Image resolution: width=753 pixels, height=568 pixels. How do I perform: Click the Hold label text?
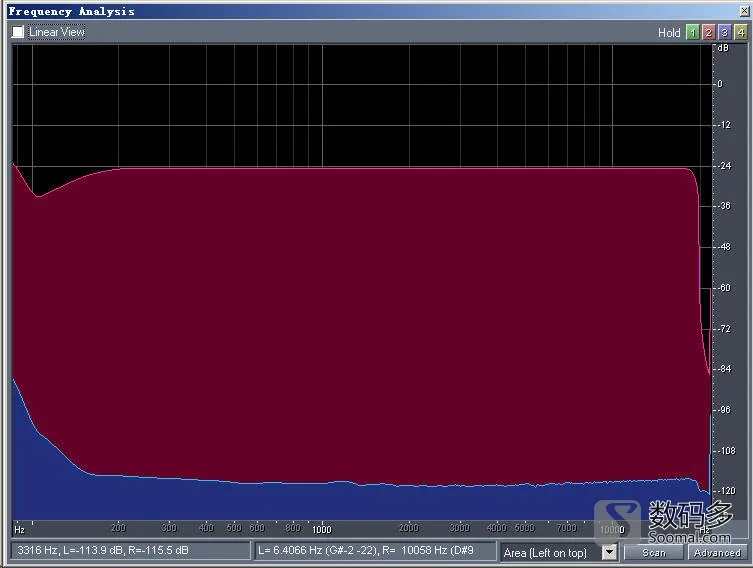pos(669,33)
